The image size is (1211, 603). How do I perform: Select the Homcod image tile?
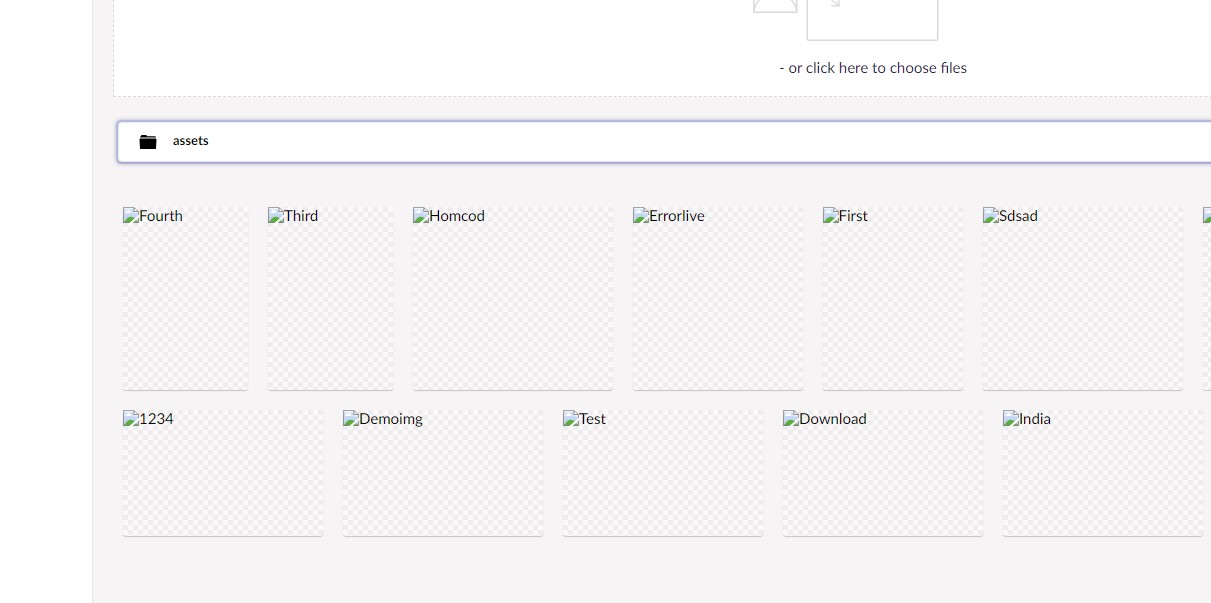[512, 300]
